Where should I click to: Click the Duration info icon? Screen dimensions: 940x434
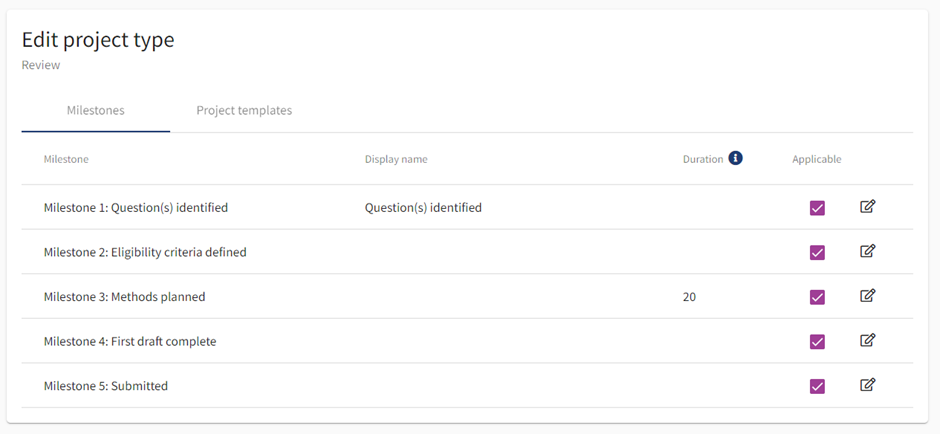735,158
